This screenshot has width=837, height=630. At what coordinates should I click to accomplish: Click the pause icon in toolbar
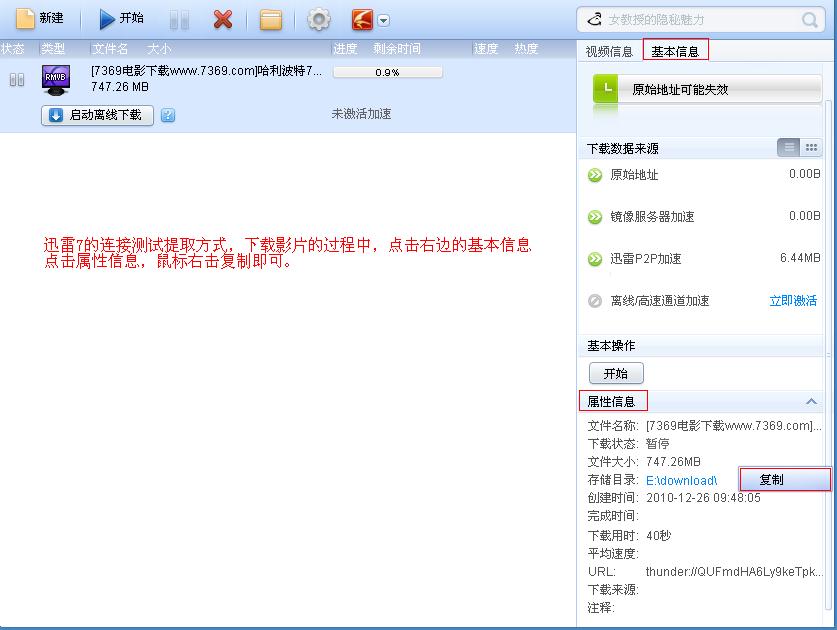coord(179,20)
